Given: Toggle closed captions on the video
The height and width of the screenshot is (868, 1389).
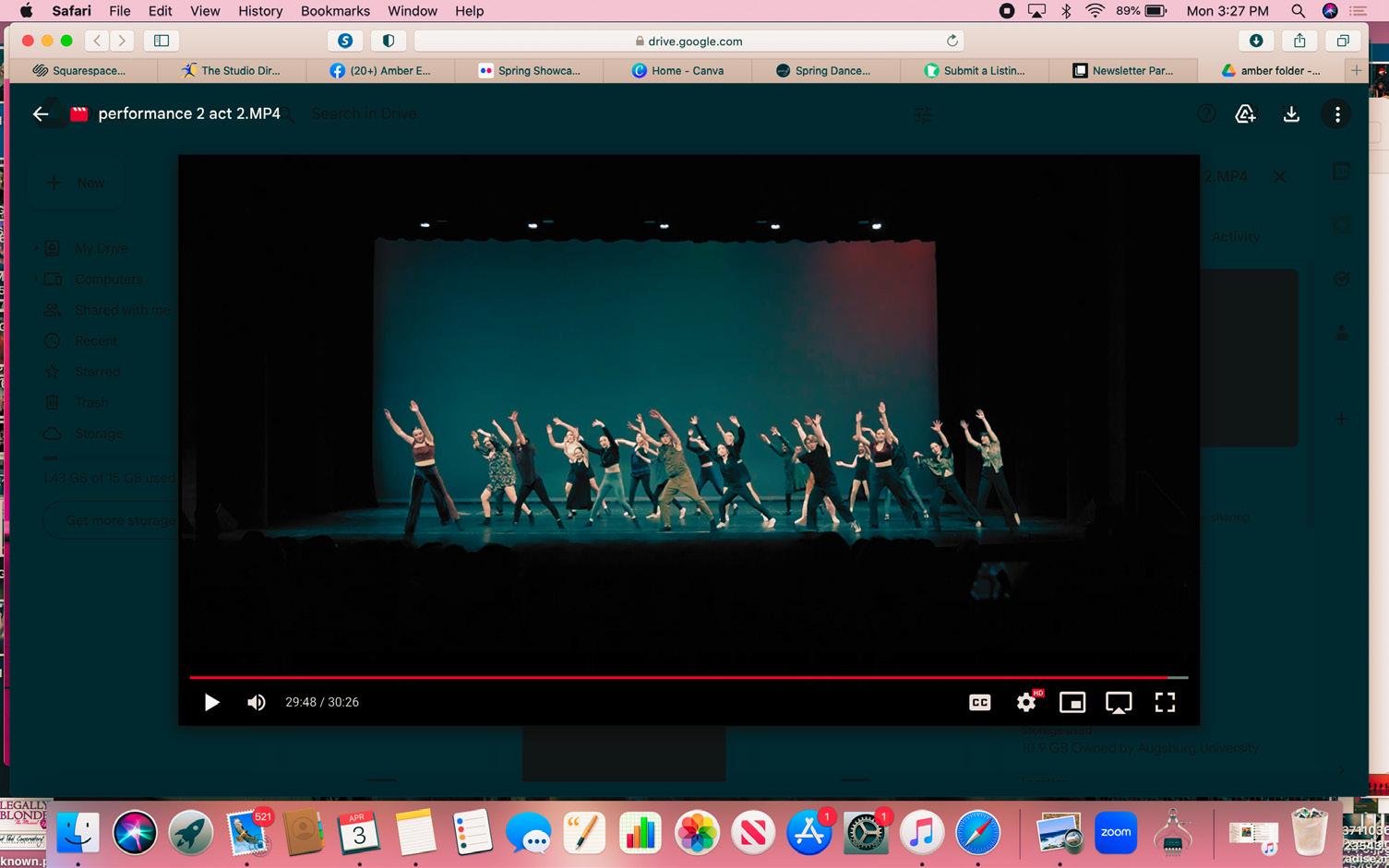Looking at the screenshot, I should (x=980, y=703).
